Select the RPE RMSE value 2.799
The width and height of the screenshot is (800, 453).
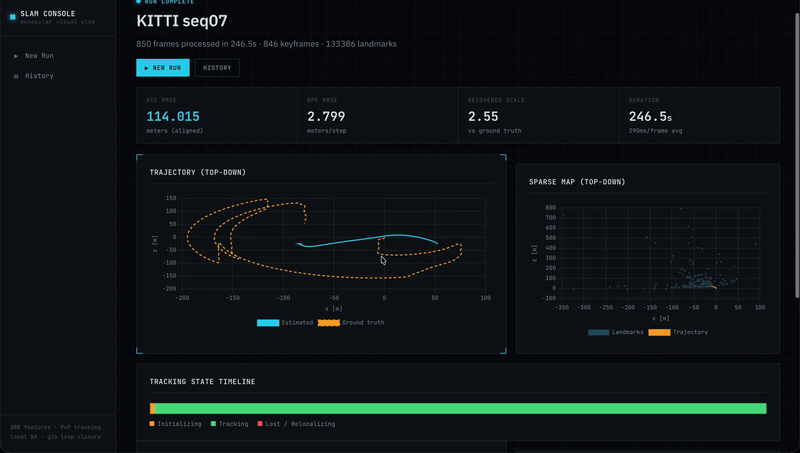coord(326,116)
